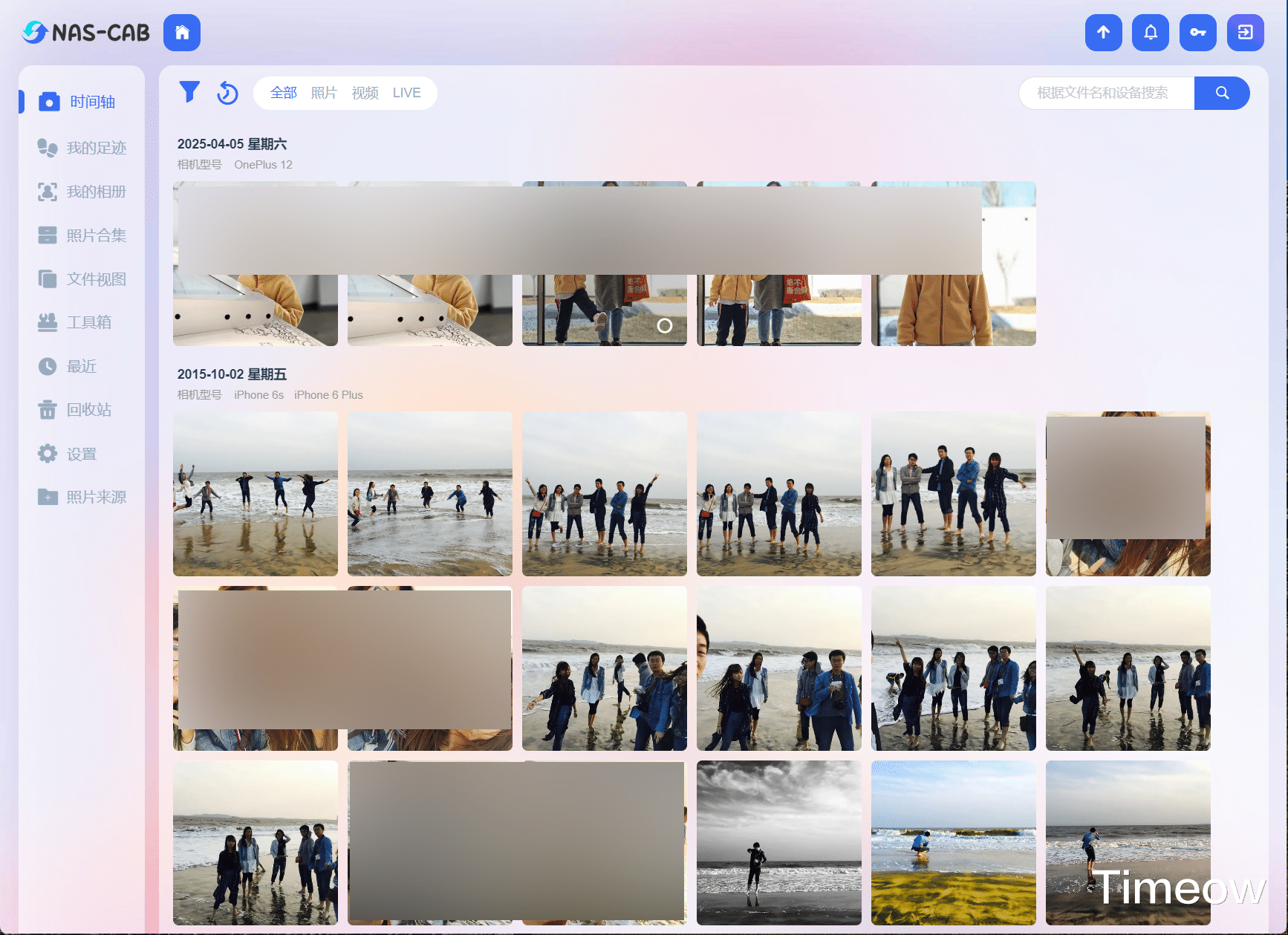Open 我的足迹 in the sidebar
The image size is (1288, 935).
click(82, 148)
